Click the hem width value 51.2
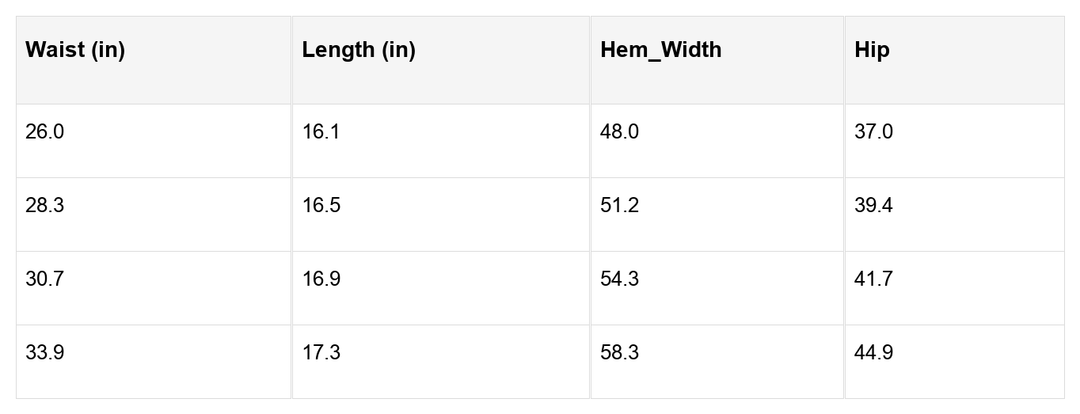 point(619,206)
